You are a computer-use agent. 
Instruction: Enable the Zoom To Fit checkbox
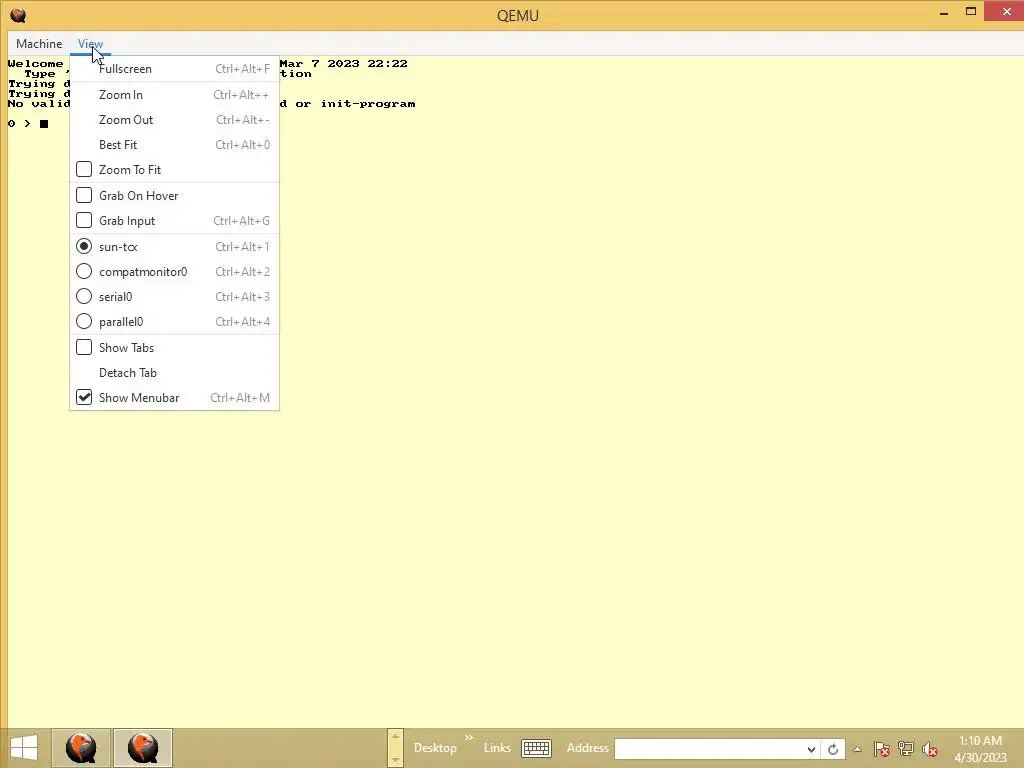point(84,169)
